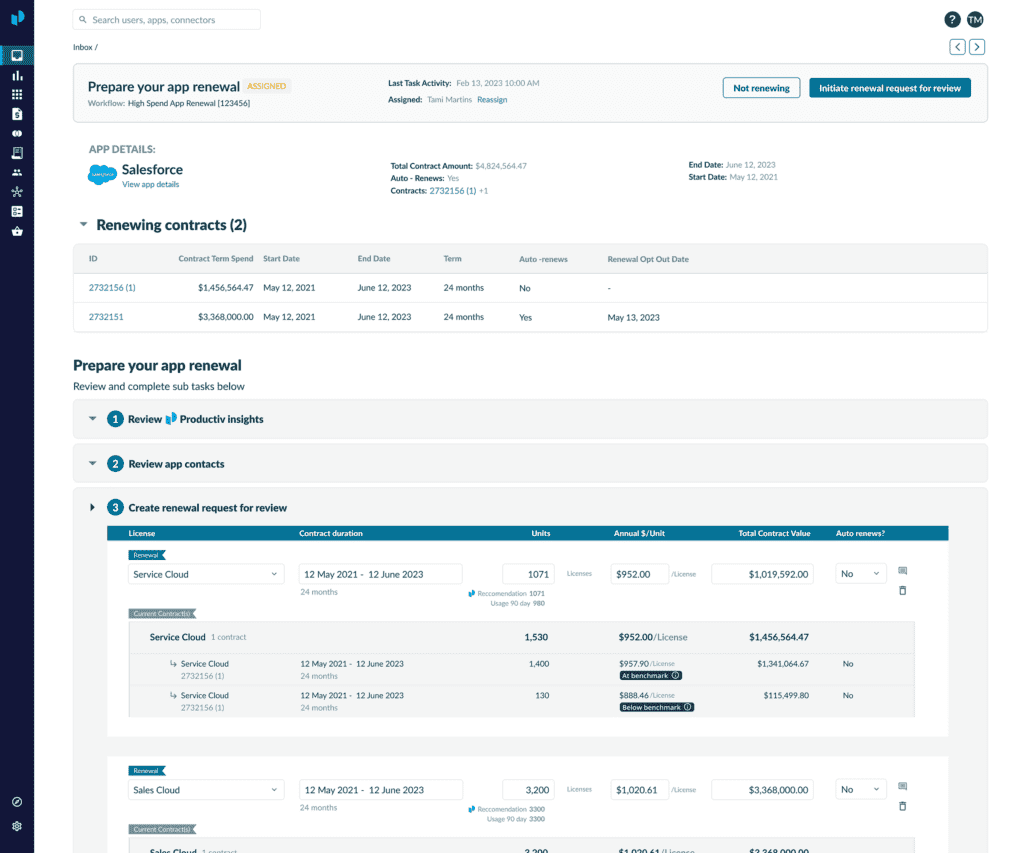Image resolution: width=1024 pixels, height=853 pixels.
Task: Open the network connectors sidebar icon
Action: [x=17, y=191]
